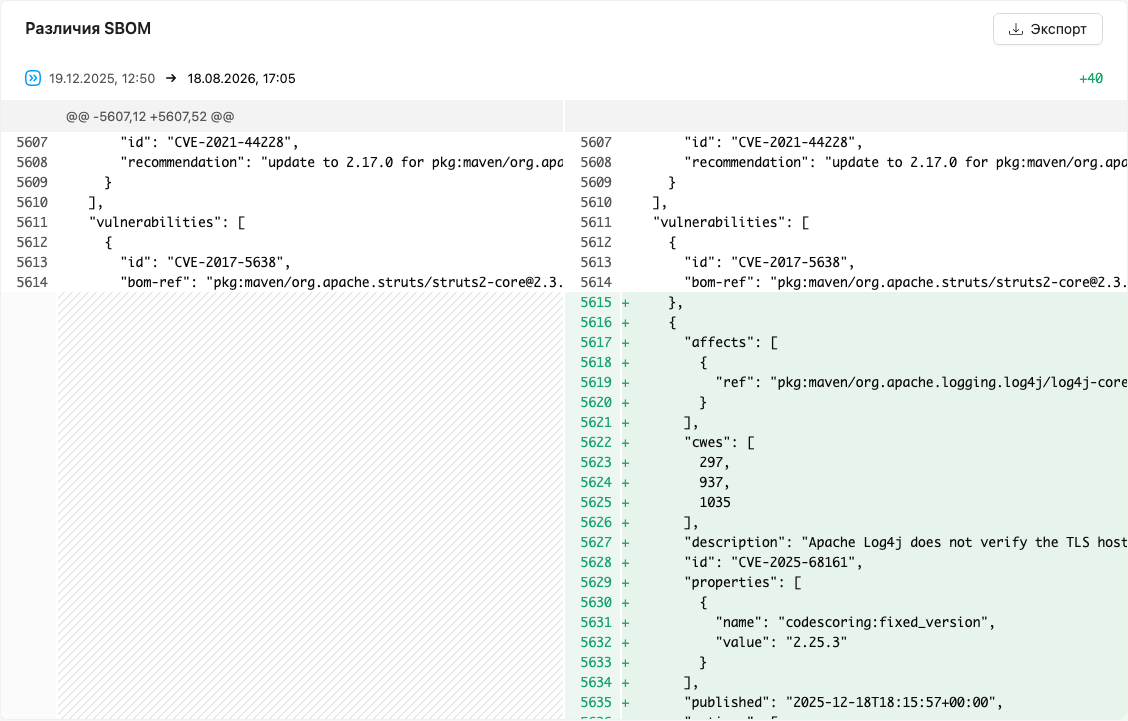Viewport: 1128px width, 721px height.
Task: Click CWE value 1035
Action: 715,502
